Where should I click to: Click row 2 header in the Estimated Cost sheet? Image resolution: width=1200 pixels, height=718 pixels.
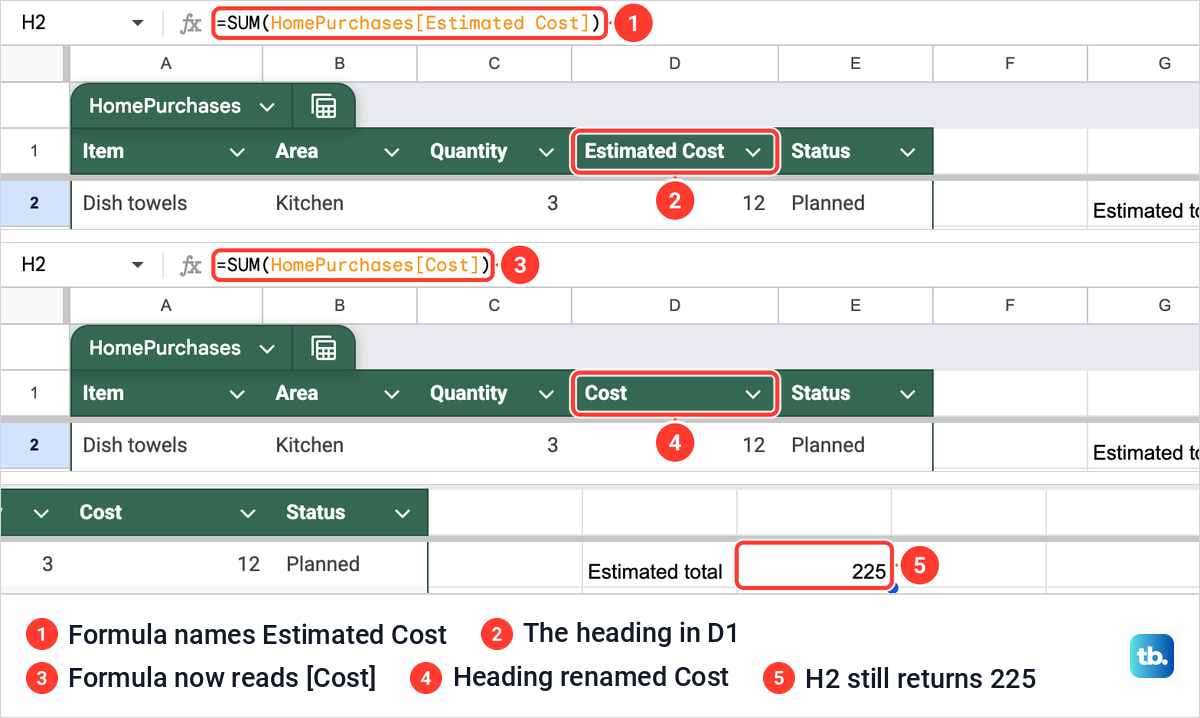pyautogui.click(x=34, y=203)
